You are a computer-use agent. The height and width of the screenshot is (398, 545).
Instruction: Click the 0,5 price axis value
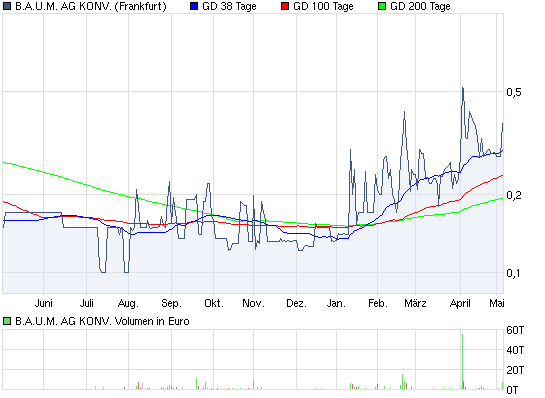(514, 92)
